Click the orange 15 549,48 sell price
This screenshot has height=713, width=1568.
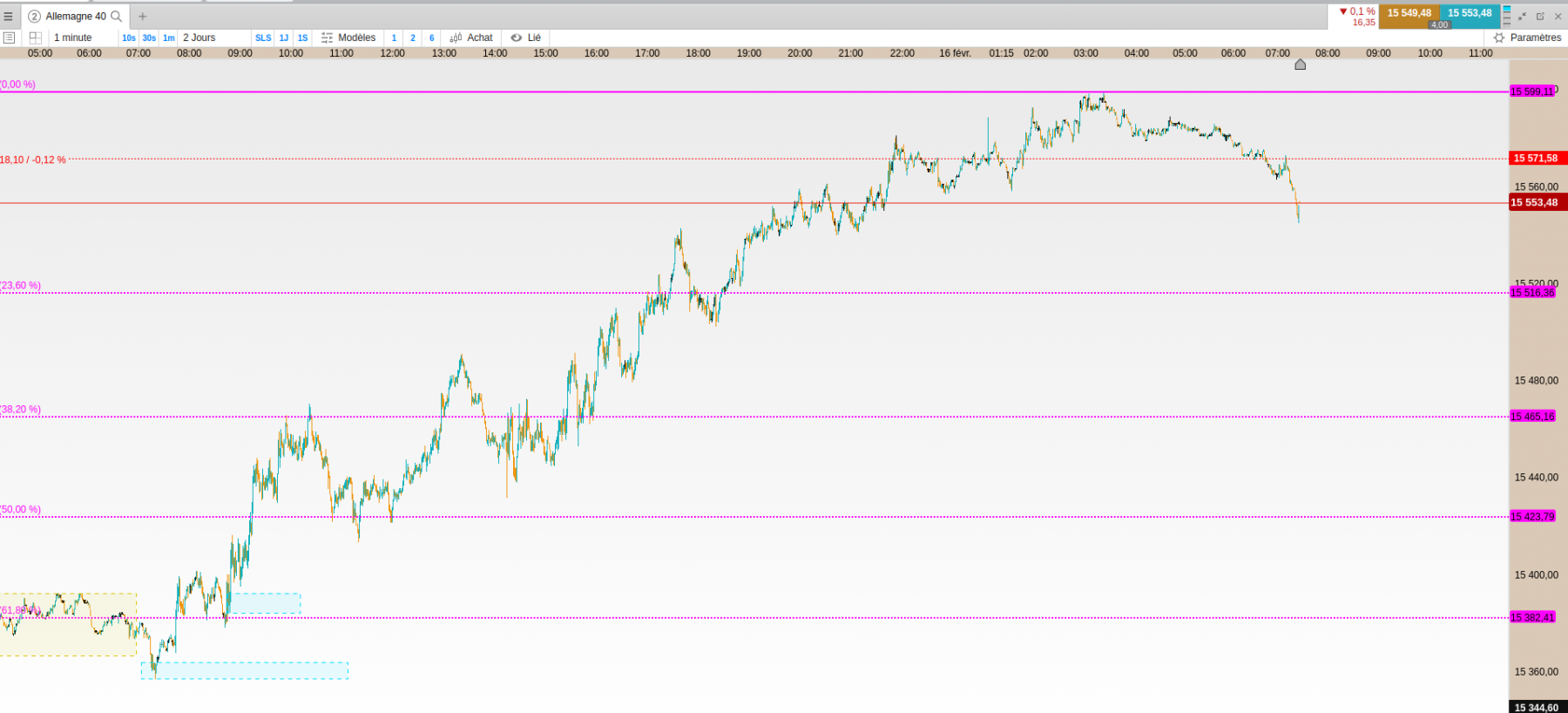pos(1409,13)
